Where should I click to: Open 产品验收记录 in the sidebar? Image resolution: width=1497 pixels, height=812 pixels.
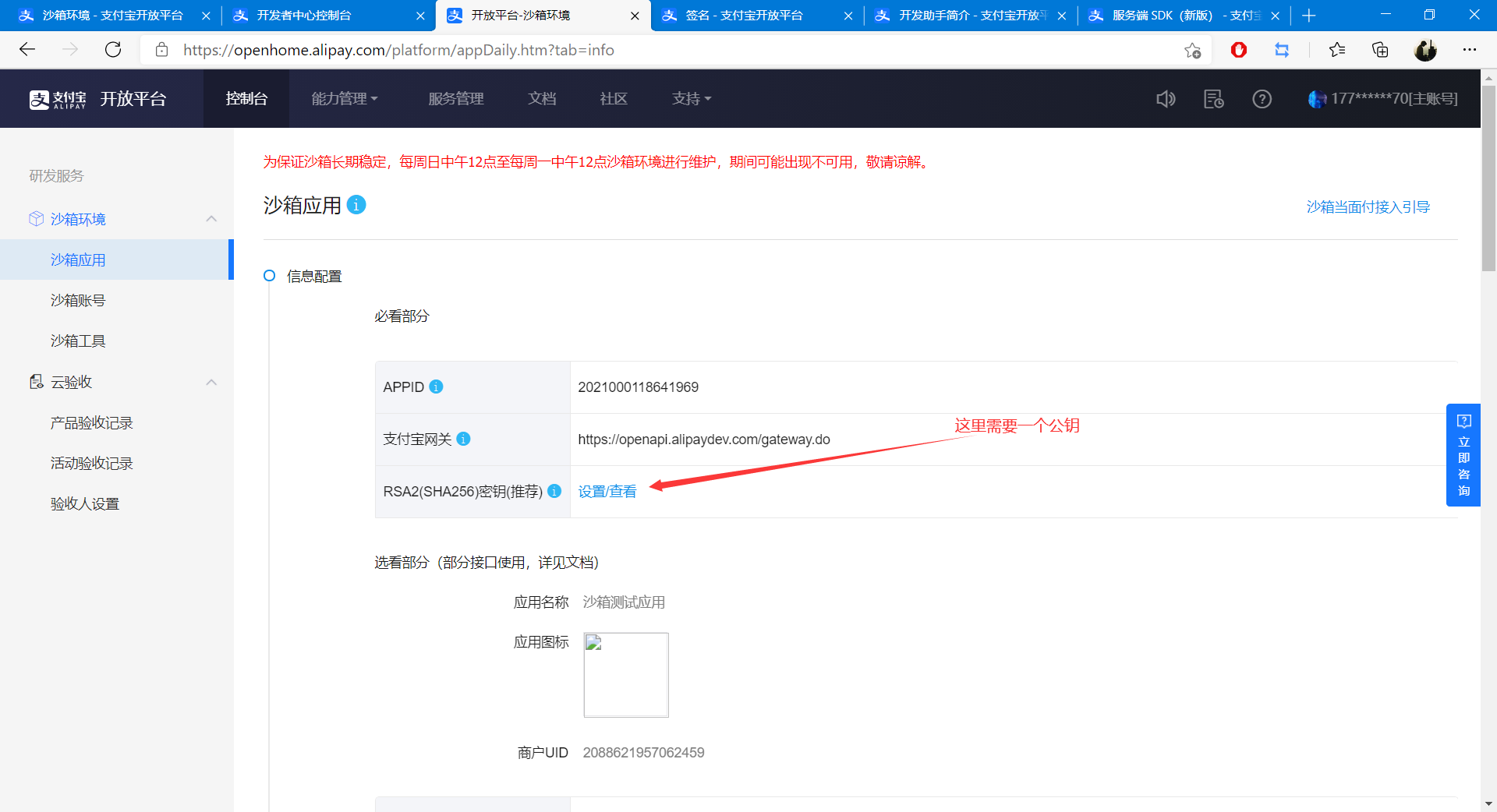click(92, 422)
